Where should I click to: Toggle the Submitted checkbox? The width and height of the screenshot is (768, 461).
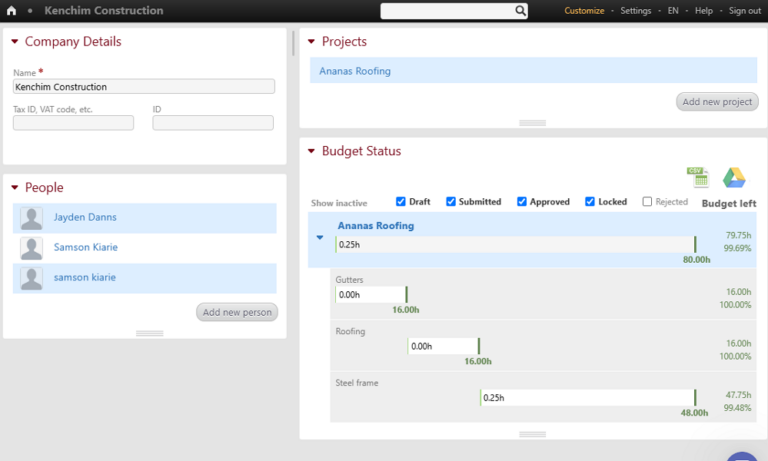coord(451,202)
